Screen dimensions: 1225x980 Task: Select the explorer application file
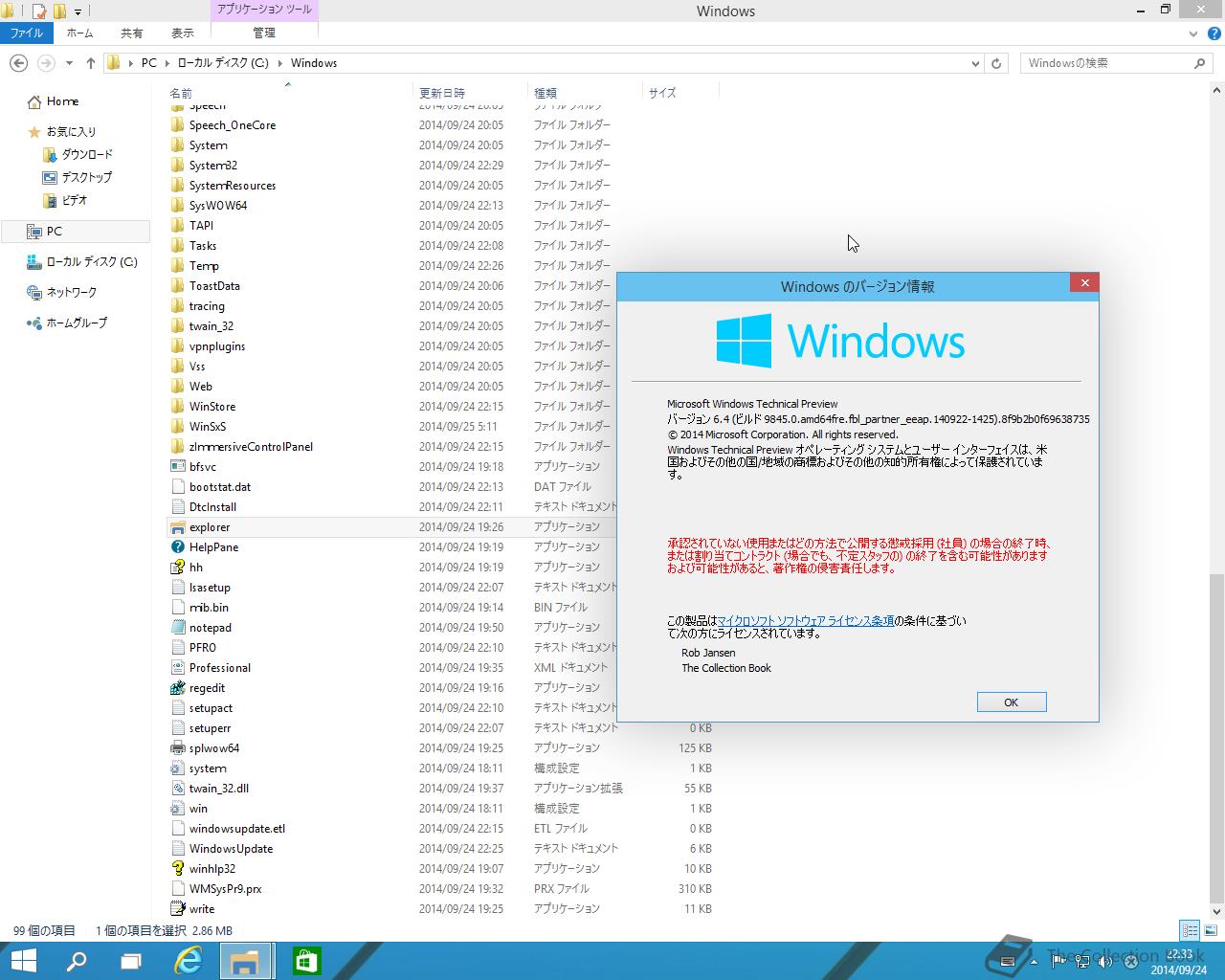(x=210, y=527)
